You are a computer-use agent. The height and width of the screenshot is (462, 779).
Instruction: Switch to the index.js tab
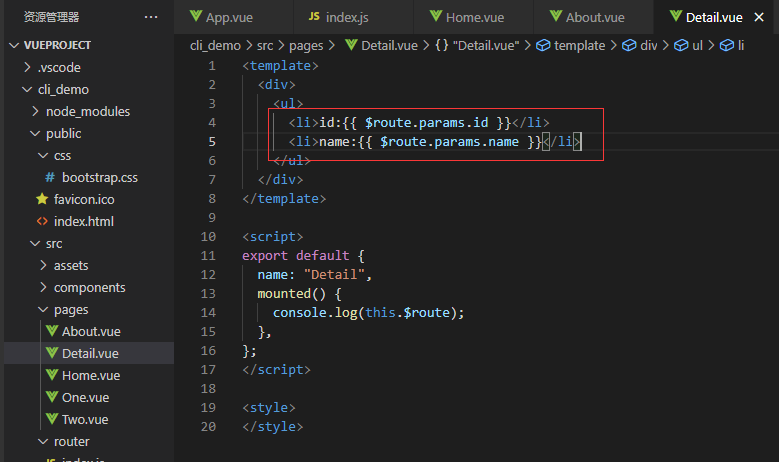pos(353,17)
